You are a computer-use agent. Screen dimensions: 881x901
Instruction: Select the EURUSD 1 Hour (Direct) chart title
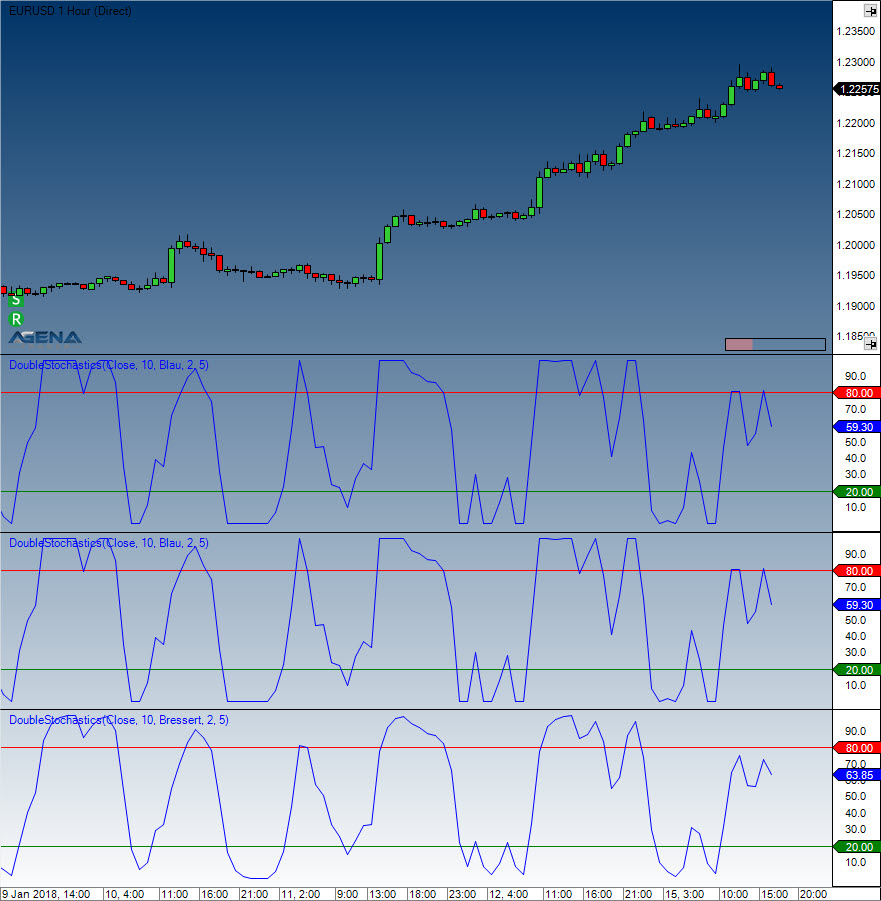(69, 11)
